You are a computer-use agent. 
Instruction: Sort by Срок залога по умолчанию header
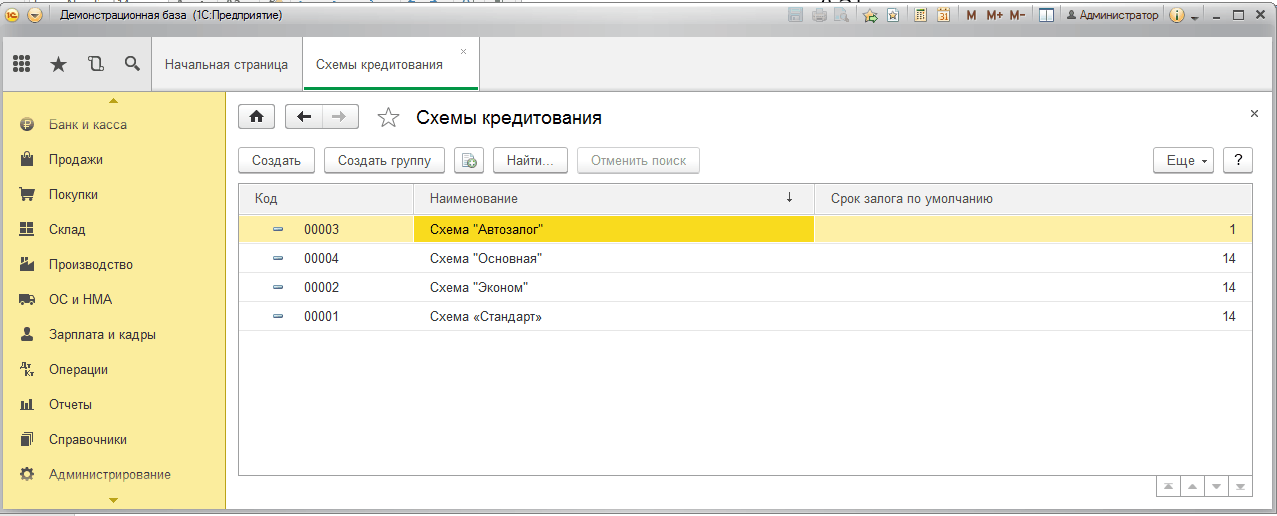1033,199
